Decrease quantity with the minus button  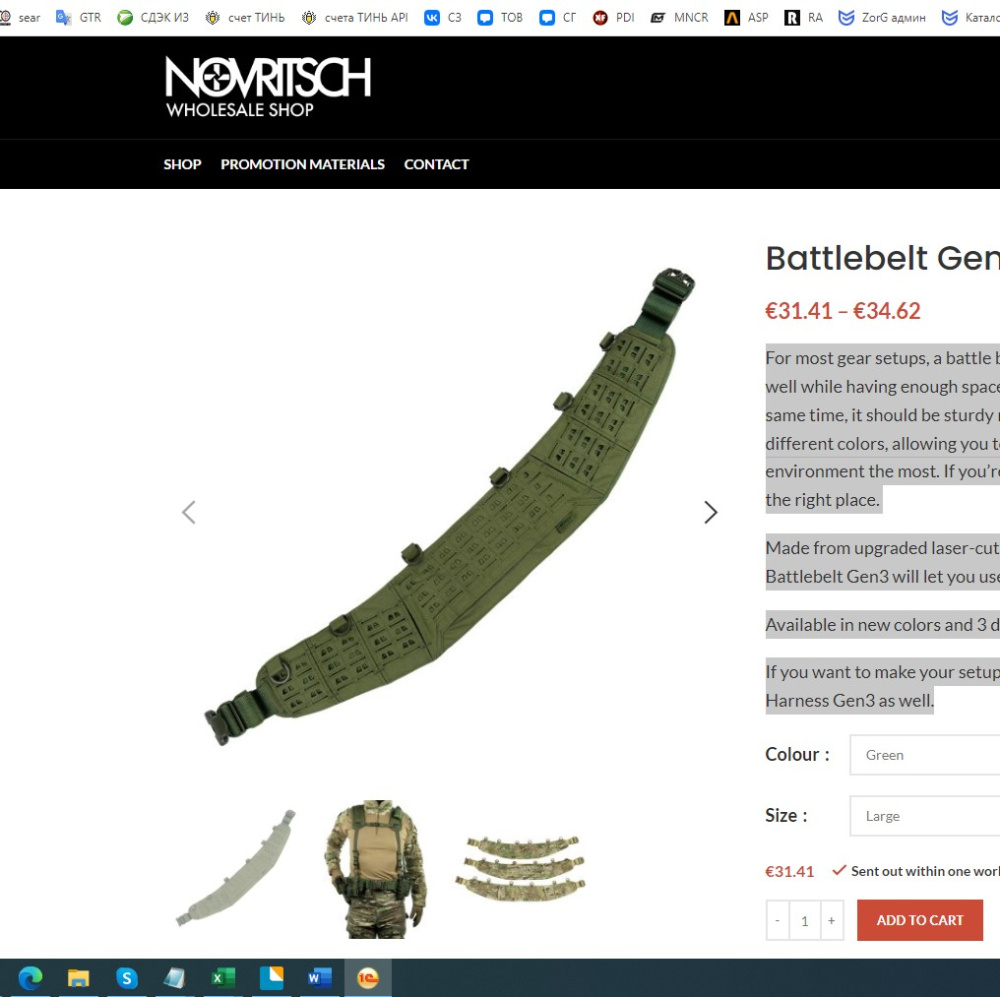tap(777, 920)
